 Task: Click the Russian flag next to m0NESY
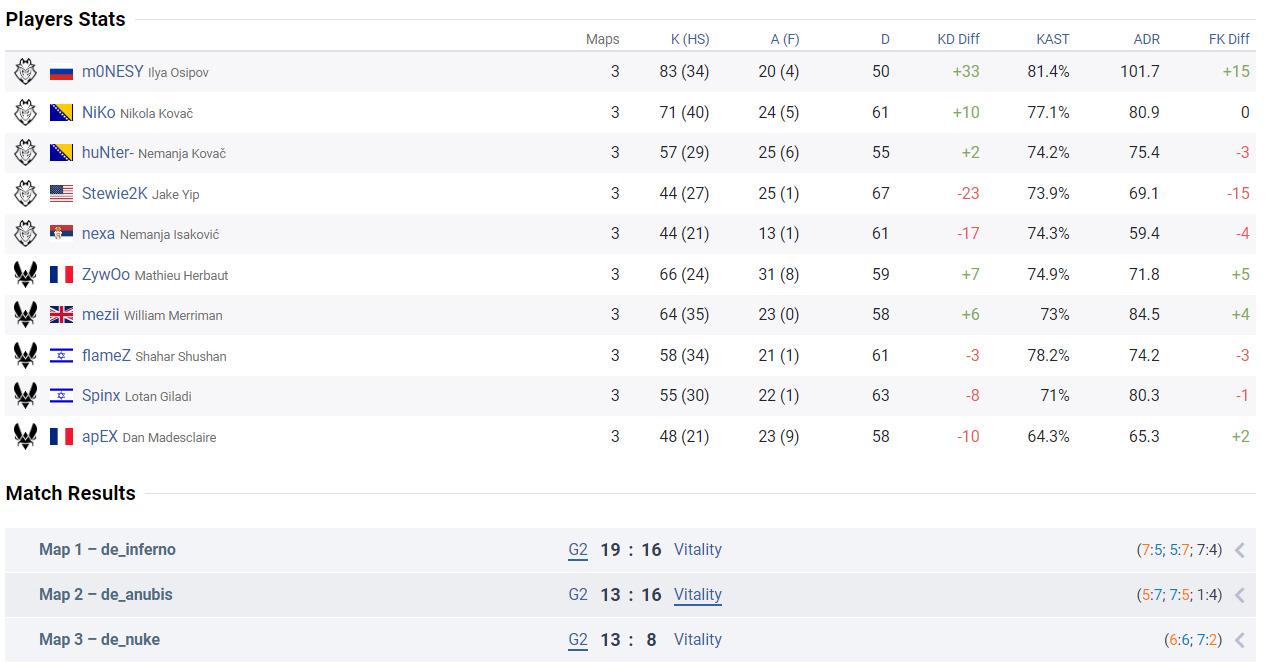[62, 72]
